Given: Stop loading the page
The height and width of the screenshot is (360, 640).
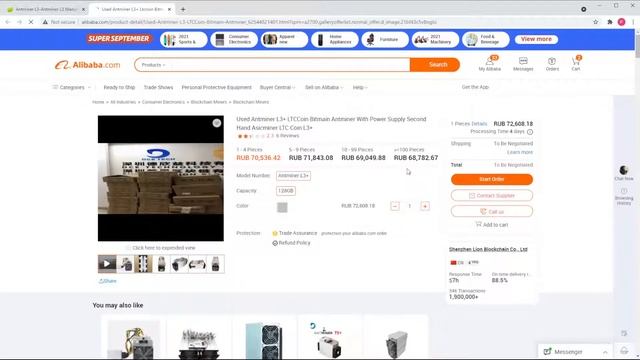Looking at the screenshot, I should tap(31, 22).
